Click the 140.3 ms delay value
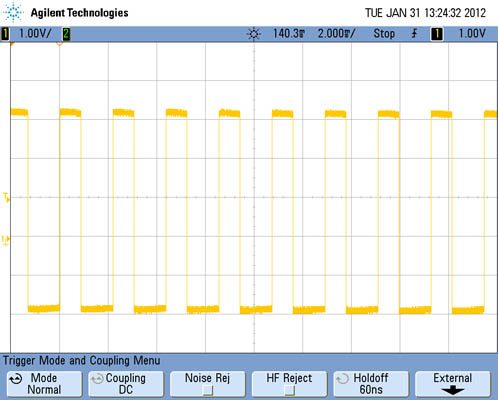The image size is (498, 400). click(289, 33)
